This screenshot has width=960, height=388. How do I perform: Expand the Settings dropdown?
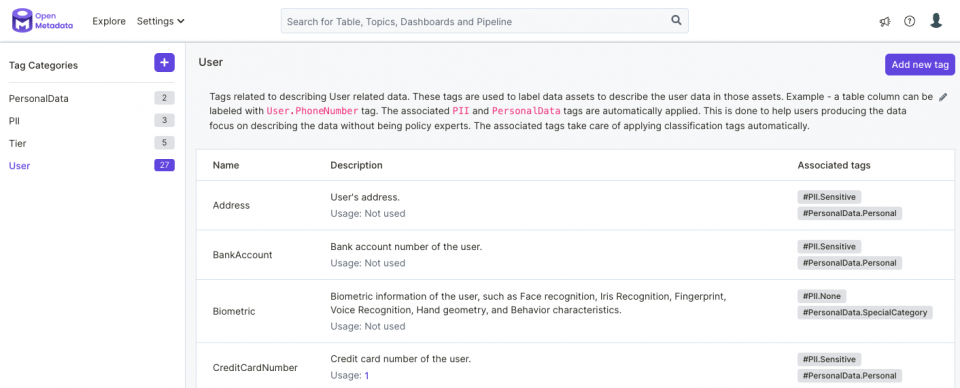[x=160, y=21]
